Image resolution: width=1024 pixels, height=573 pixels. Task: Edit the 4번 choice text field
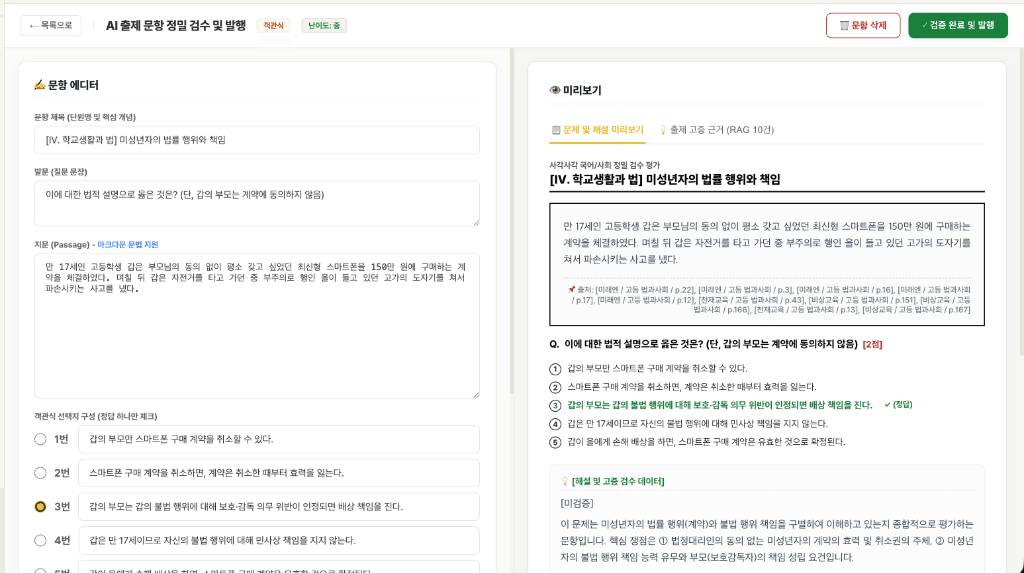[x=279, y=540]
